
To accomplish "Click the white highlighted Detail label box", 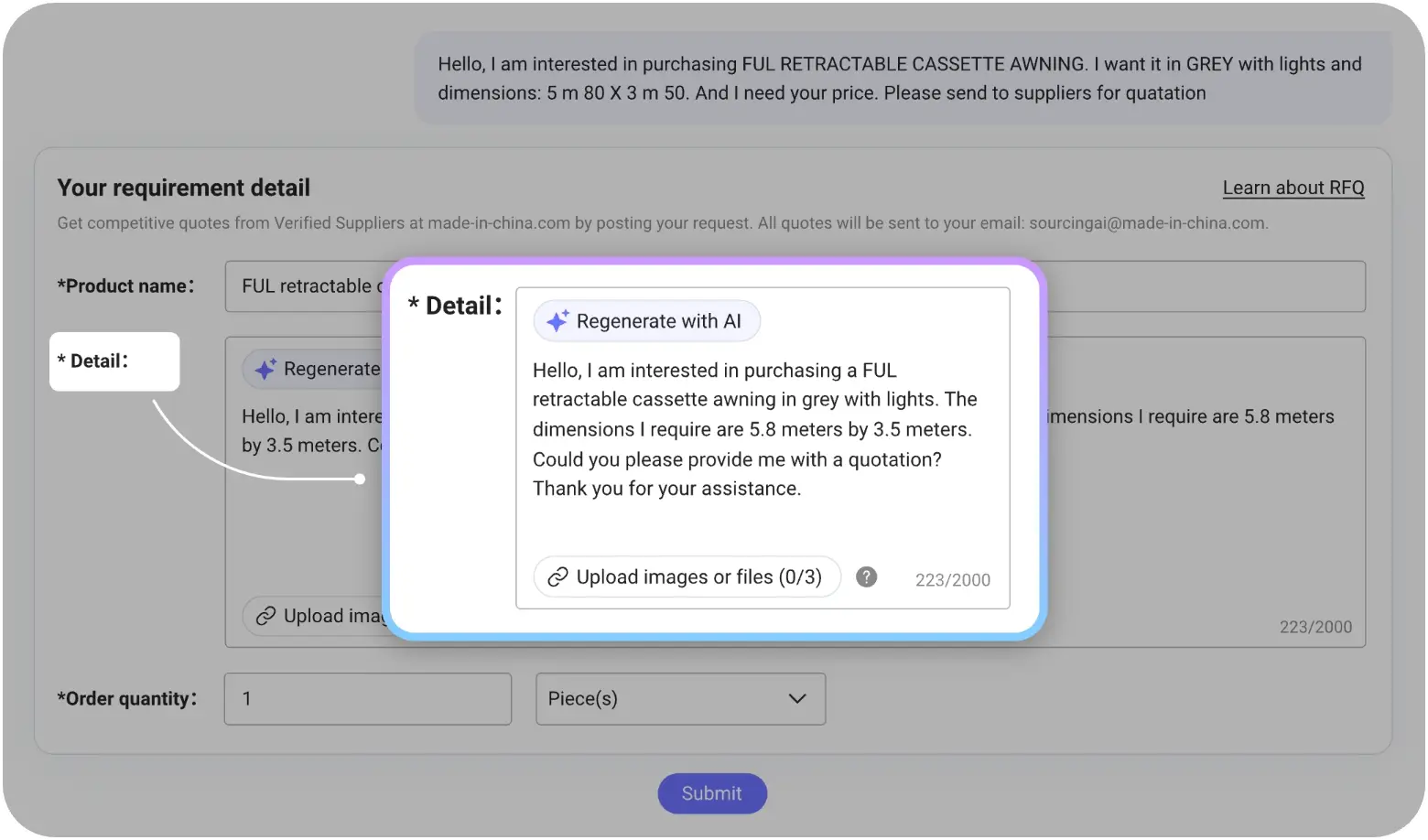I will coord(114,361).
